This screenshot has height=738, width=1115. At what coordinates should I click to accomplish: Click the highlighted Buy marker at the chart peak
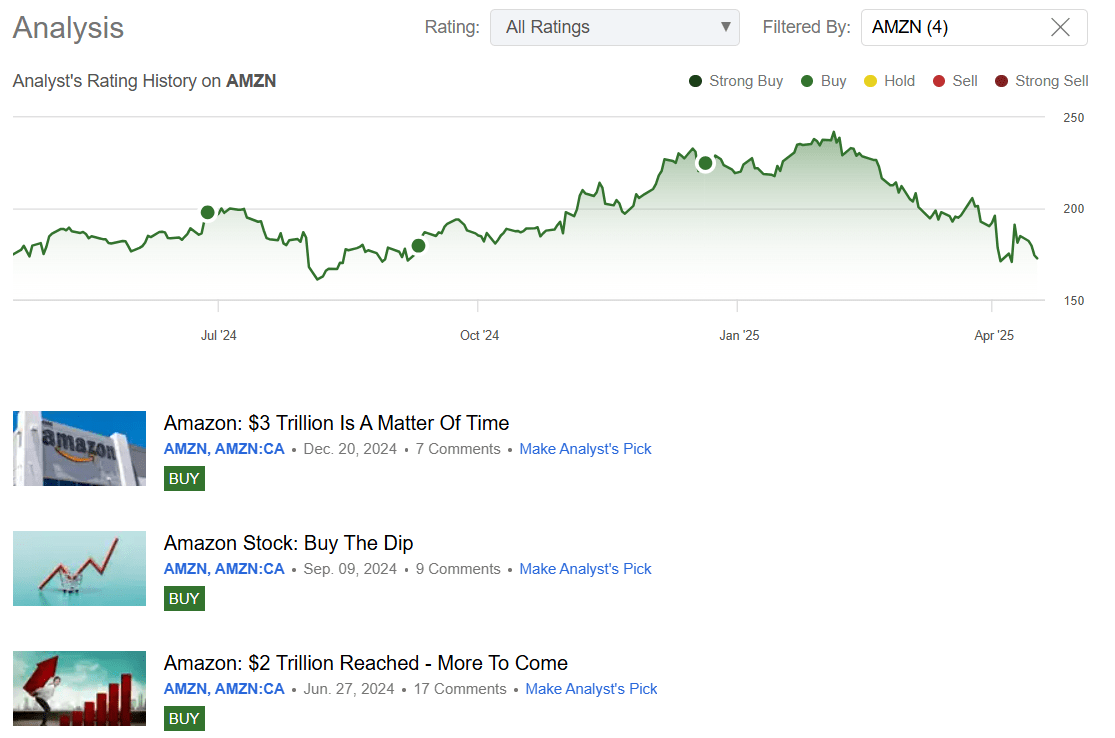point(705,163)
